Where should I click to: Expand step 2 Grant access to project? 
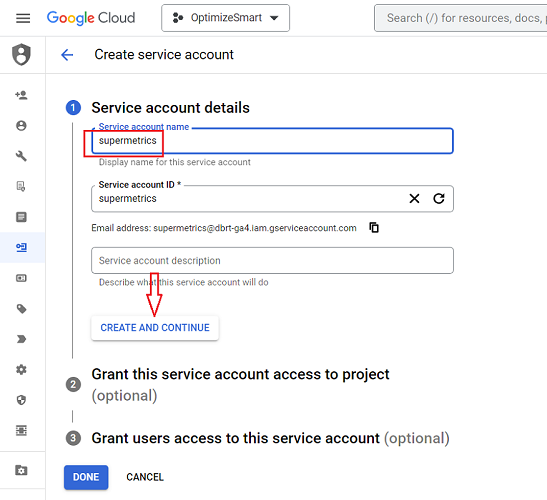(x=240, y=385)
